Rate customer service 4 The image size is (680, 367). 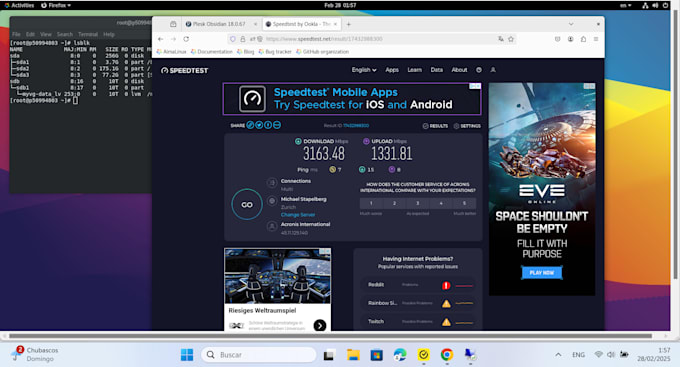441,203
